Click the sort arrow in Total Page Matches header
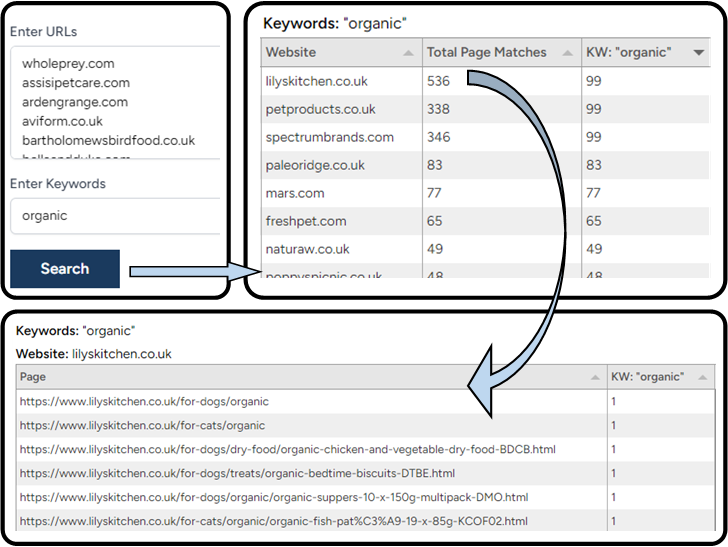The height and width of the screenshot is (547, 728). coord(567,53)
